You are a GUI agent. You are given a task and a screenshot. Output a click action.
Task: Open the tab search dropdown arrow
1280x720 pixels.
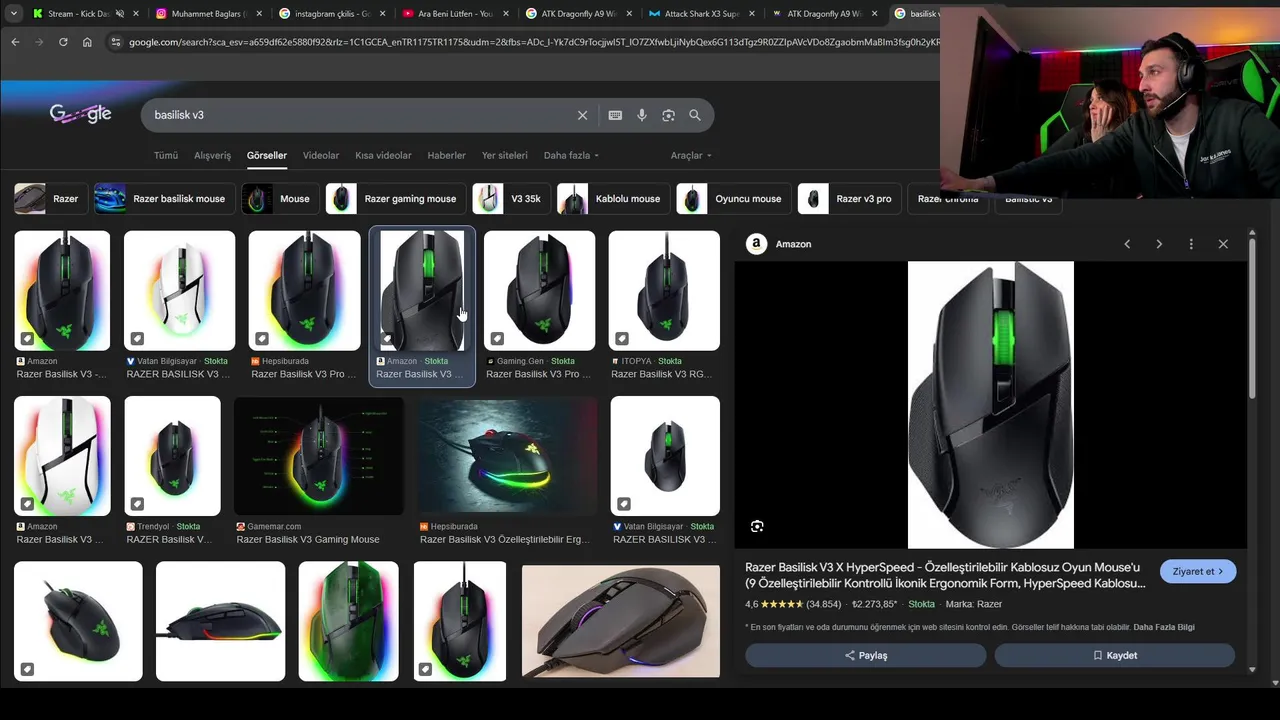(14, 14)
